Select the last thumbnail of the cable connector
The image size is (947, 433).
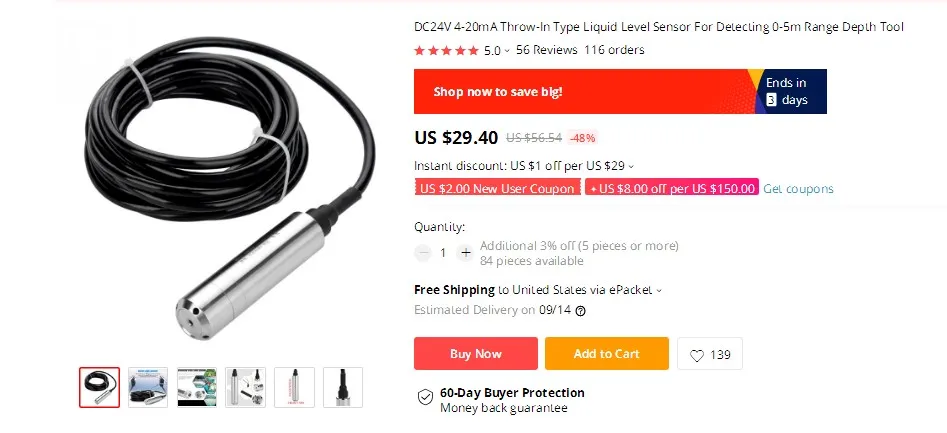[343, 387]
